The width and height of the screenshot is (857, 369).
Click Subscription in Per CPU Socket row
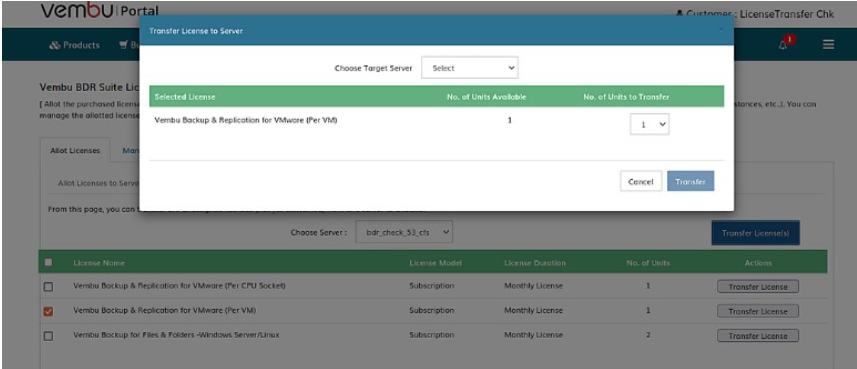[x=432, y=285]
